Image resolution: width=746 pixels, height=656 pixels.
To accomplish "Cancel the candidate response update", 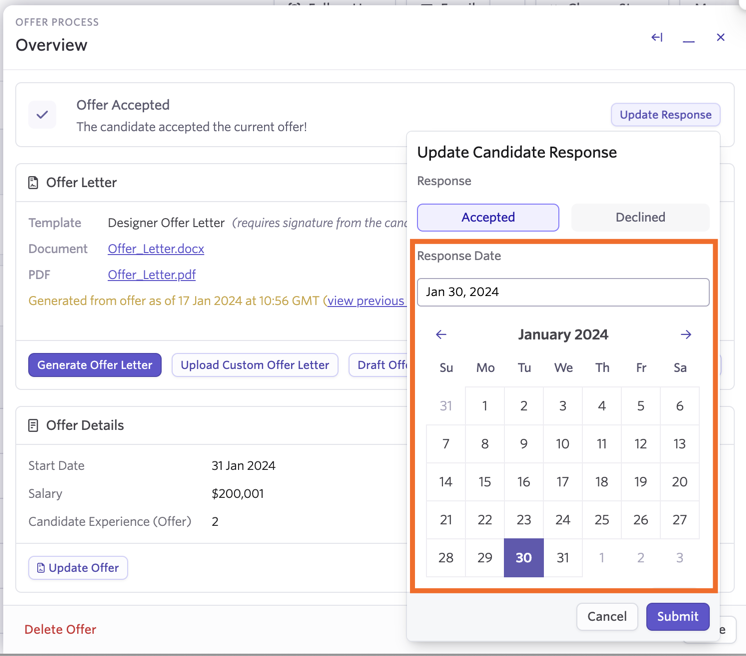I will tap(607, 617).
